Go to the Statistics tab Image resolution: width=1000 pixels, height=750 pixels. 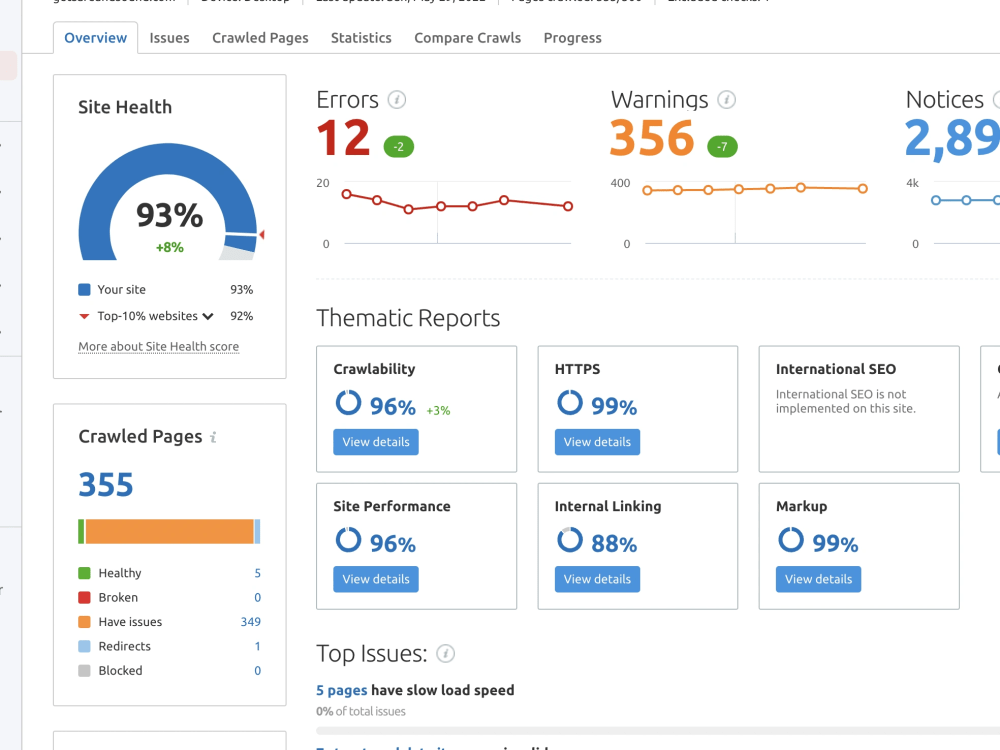[361, 38]
